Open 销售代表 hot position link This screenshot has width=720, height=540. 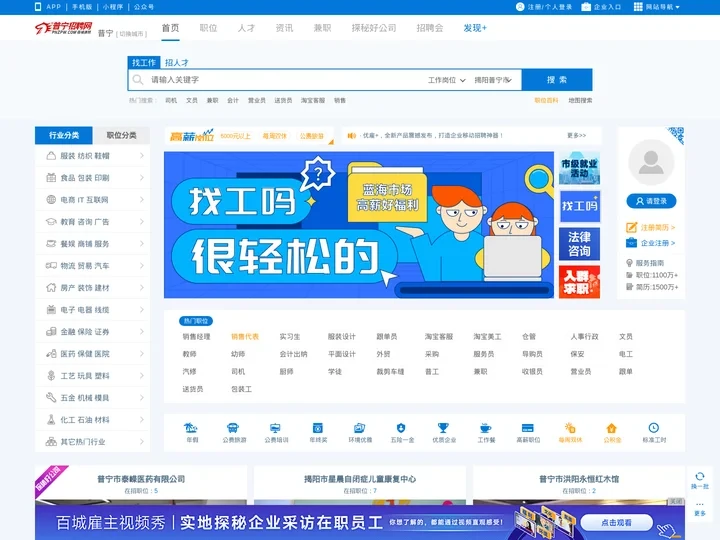[x=245, y=337]
